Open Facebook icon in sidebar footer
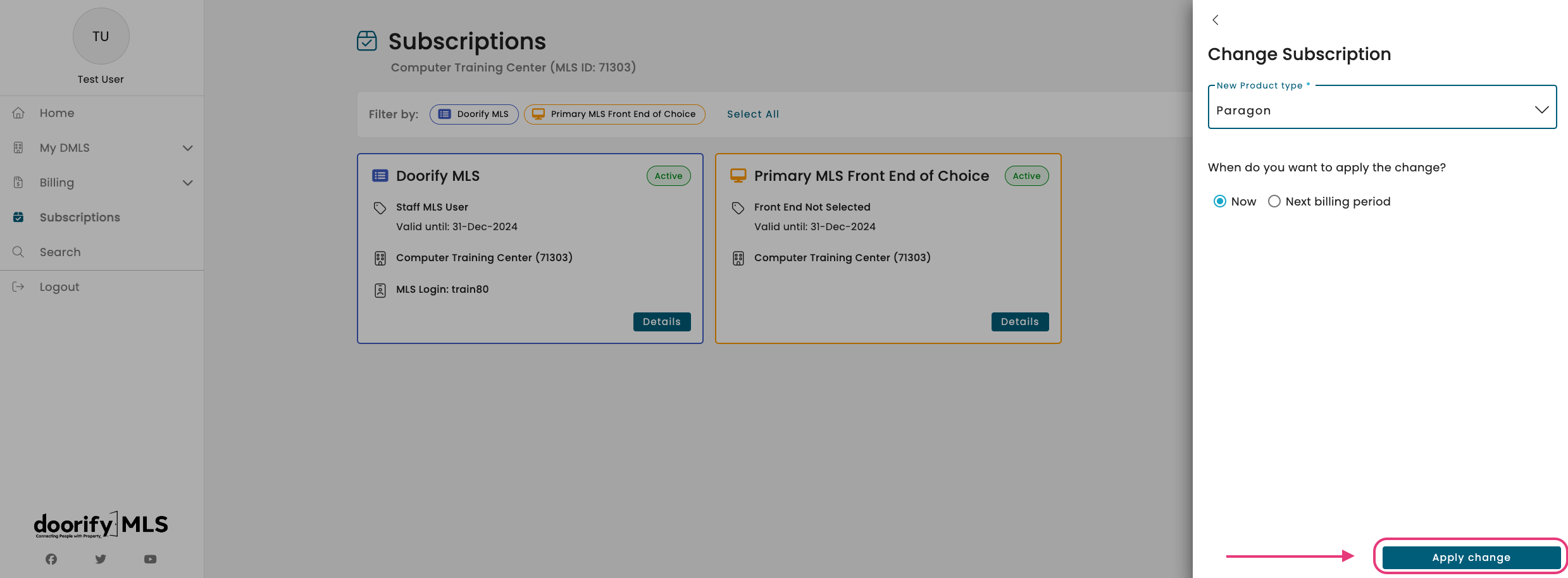 51,559
